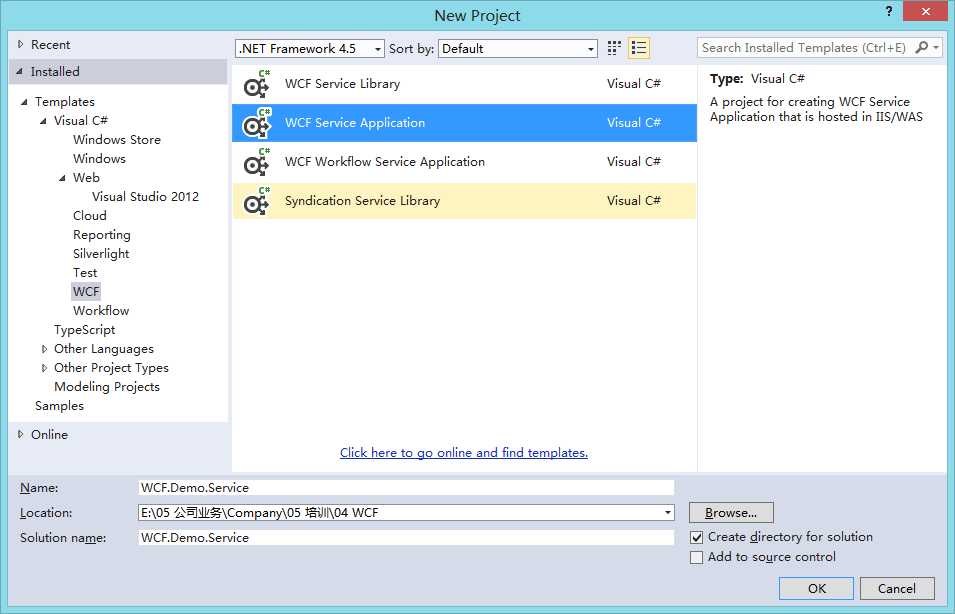Open the Sort by Default dropdown
This screenshot has height=614, width=955.
click(x=518, y=49)
